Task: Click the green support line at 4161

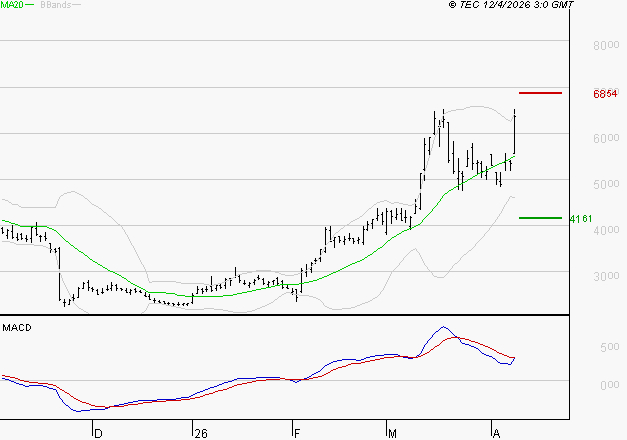Action: tap(540, 218)
